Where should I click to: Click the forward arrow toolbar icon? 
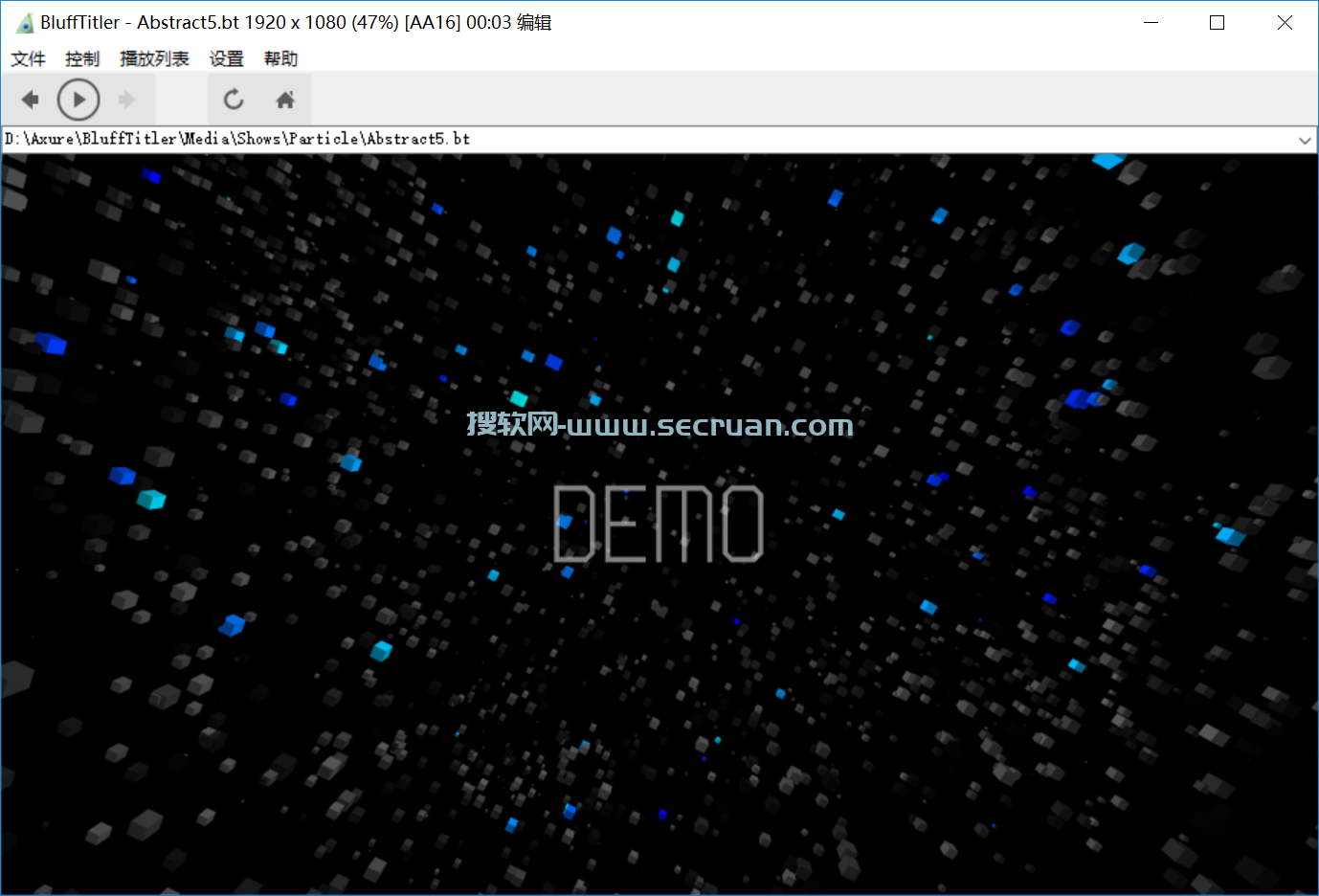[126, 100]
